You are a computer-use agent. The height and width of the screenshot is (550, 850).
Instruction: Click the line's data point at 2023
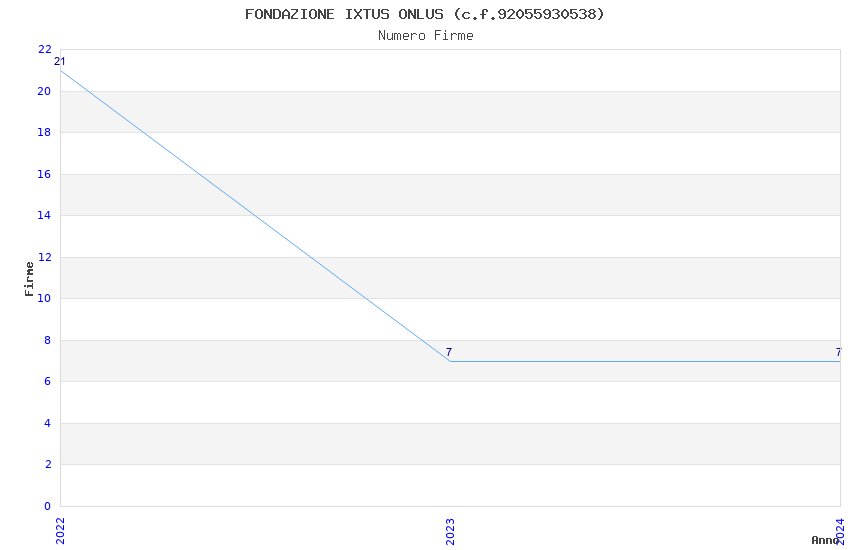450,361
